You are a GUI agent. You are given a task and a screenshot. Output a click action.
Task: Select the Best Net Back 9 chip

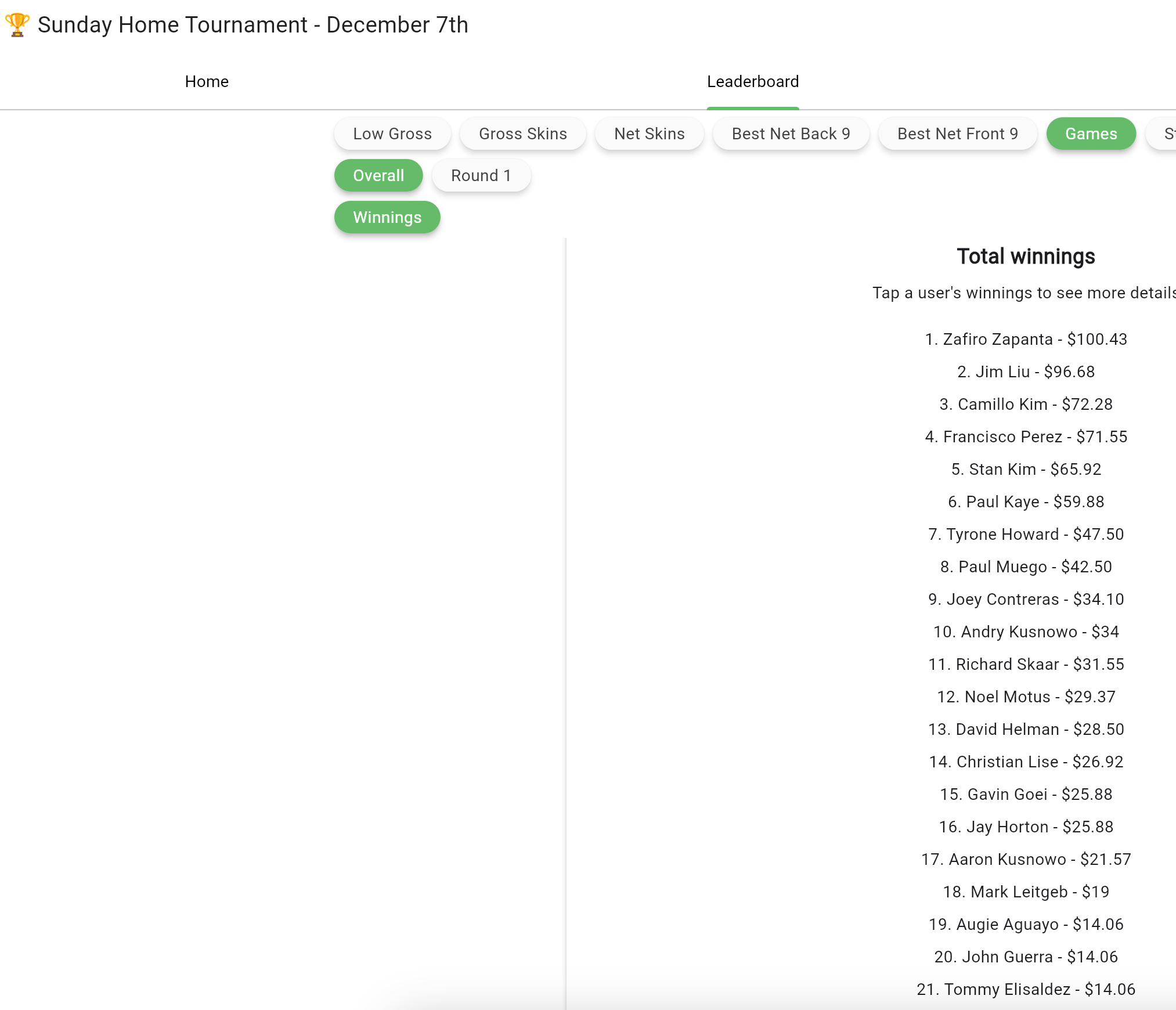[791, 134]
